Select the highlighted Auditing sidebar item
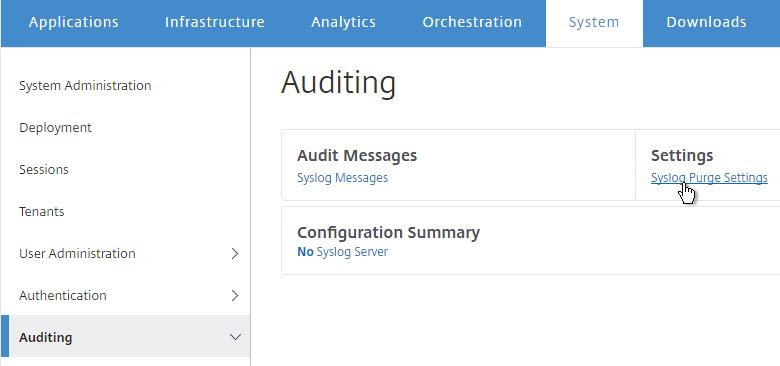Screen dimensions: 780x366 click(x=125, y=336)
